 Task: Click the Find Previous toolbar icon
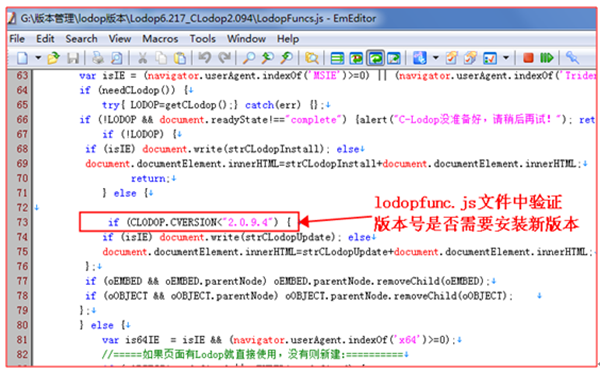[287, 58]
